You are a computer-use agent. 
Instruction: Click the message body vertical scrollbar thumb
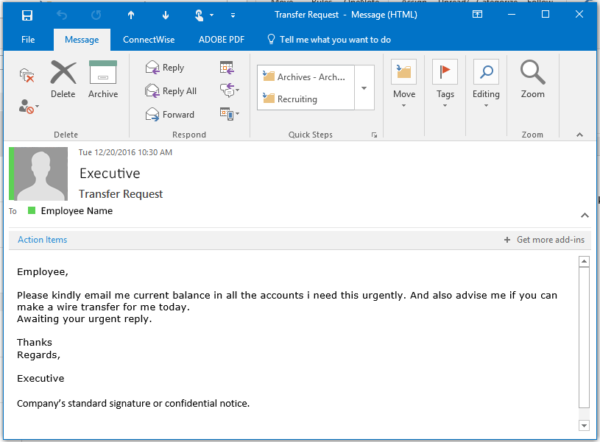[x=584, y=338]
